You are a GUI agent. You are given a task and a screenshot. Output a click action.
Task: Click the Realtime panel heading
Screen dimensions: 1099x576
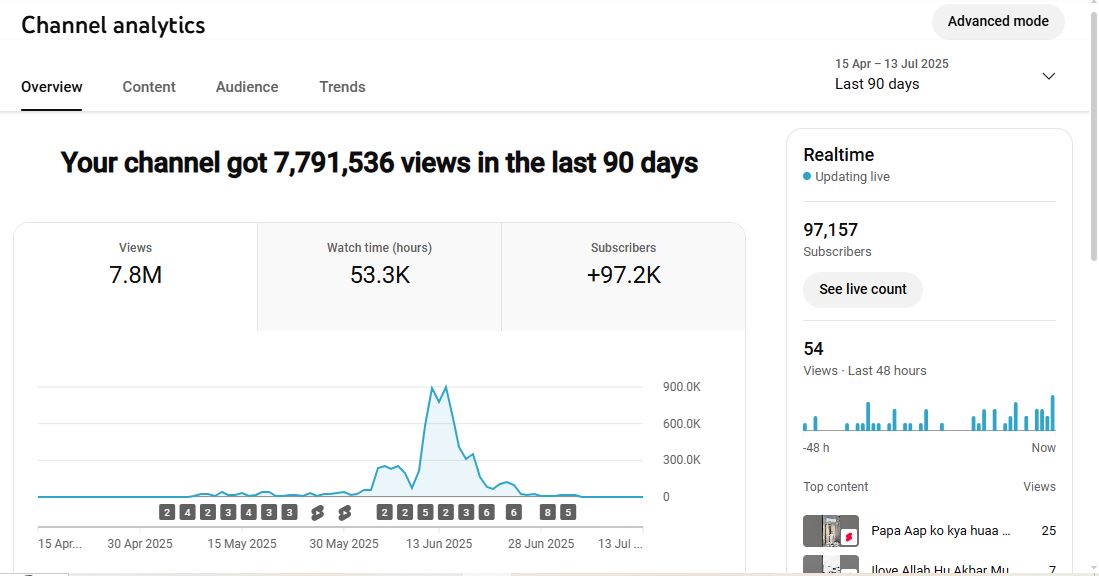(838, 155)
